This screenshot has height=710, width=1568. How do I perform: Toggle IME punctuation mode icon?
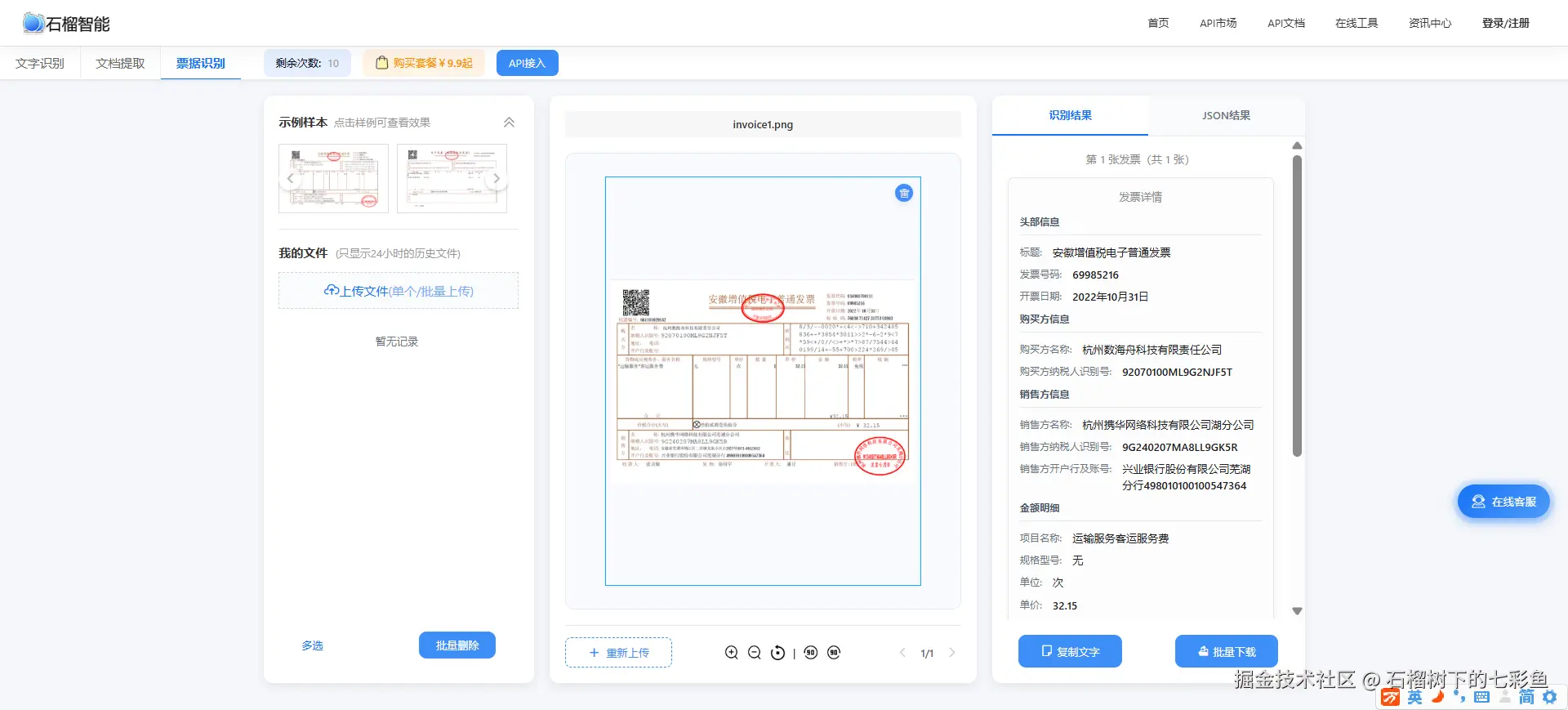(x=1459, y=697)
